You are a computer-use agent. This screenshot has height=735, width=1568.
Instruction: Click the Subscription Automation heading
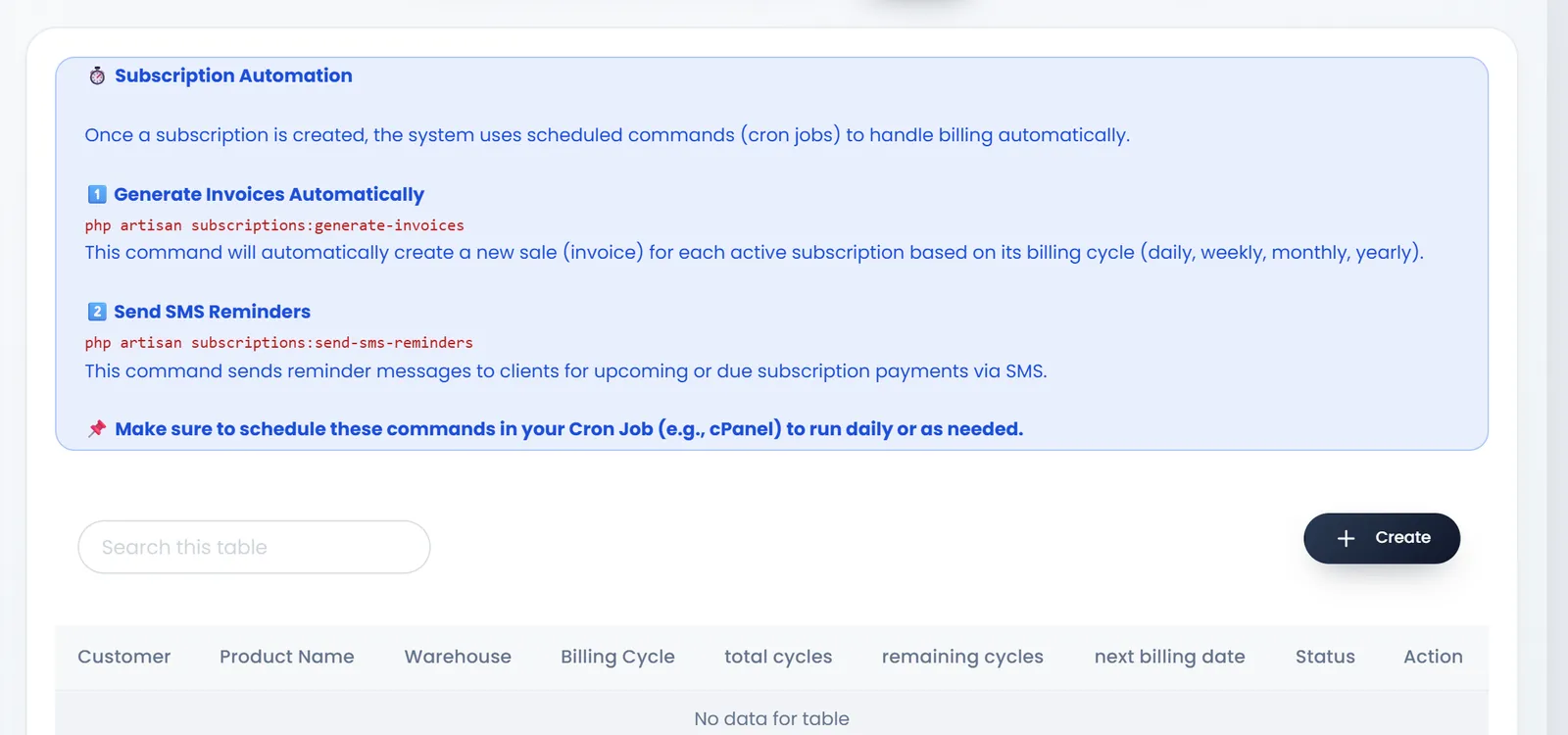pyautogui.click(x=233, y=75)
